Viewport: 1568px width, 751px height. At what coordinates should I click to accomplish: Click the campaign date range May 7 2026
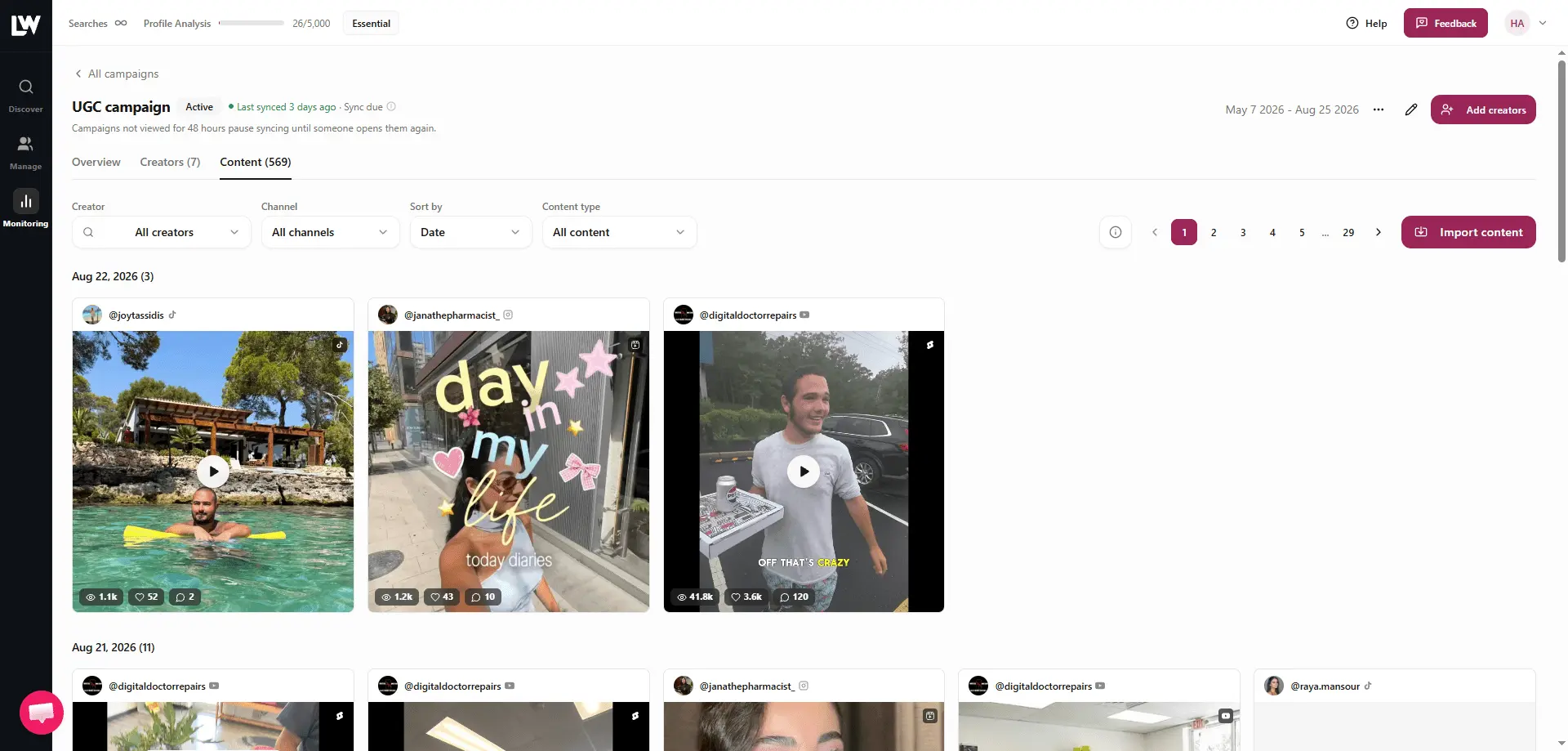click(1292, 110)
